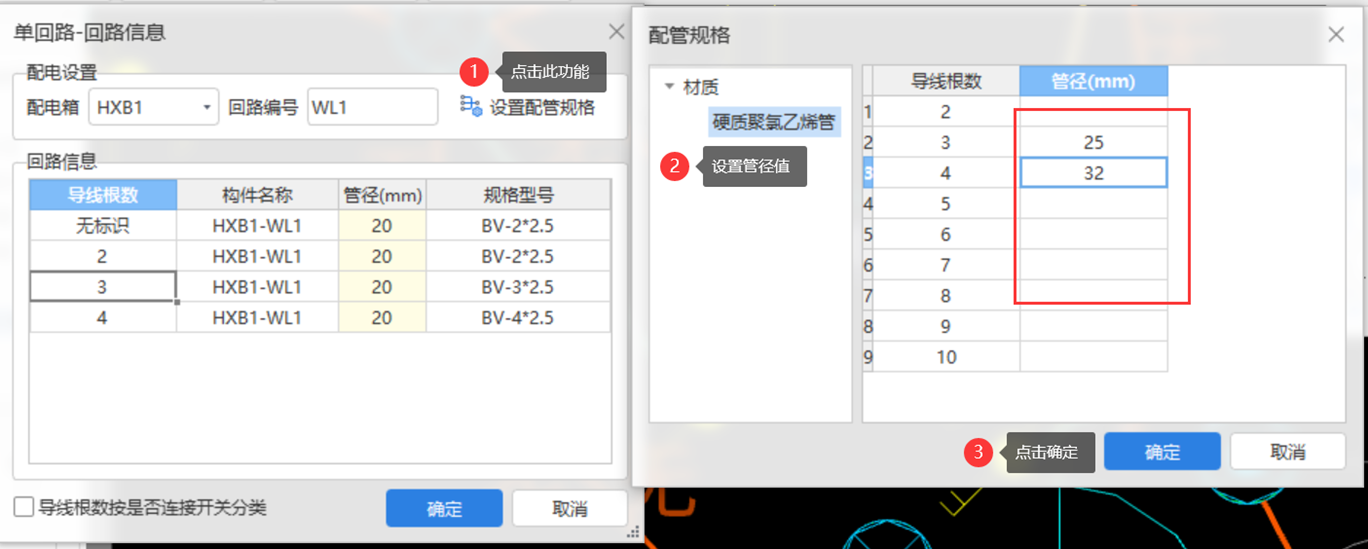Viewport: 1368px width, 549px height.
Task: Click the BV-3*2.5 规格型号 cell
Action: [x=517, y=287]
